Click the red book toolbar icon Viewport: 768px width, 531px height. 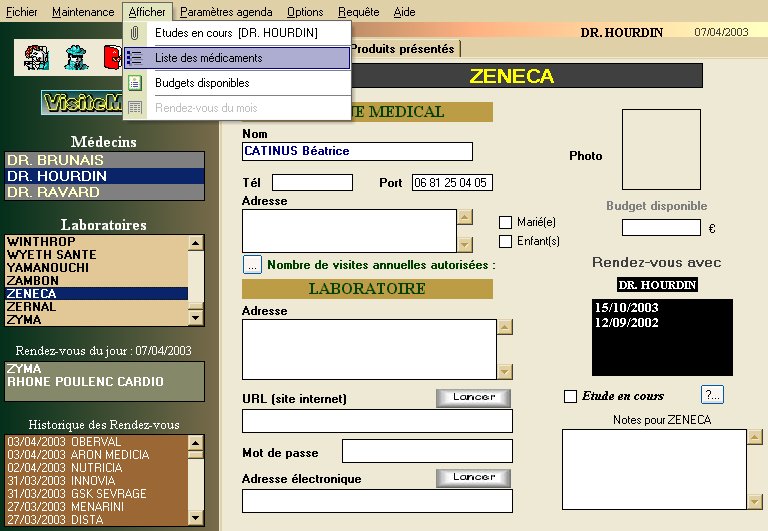click(x=111, y=57)
